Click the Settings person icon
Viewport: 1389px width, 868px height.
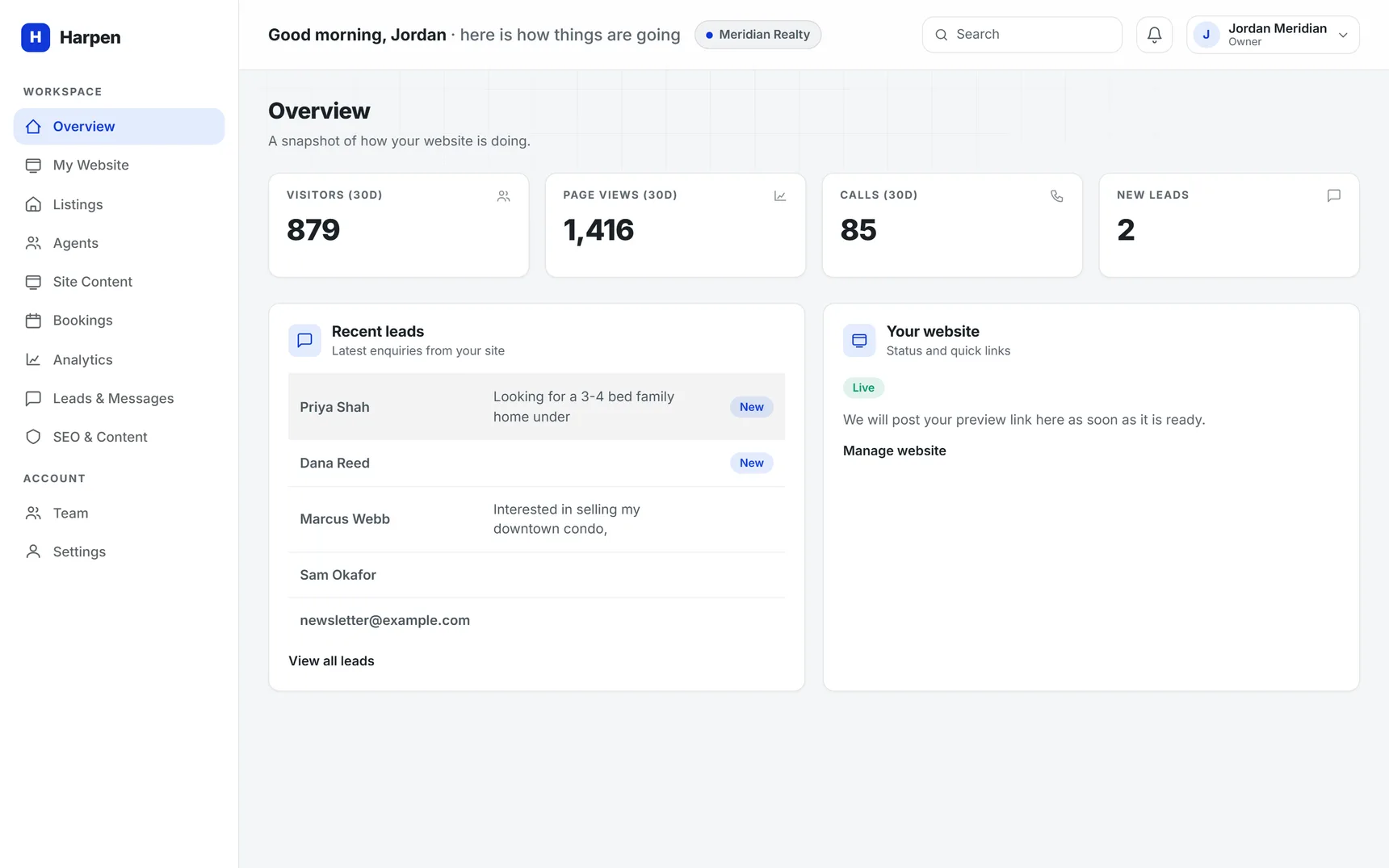click(33, 551)
